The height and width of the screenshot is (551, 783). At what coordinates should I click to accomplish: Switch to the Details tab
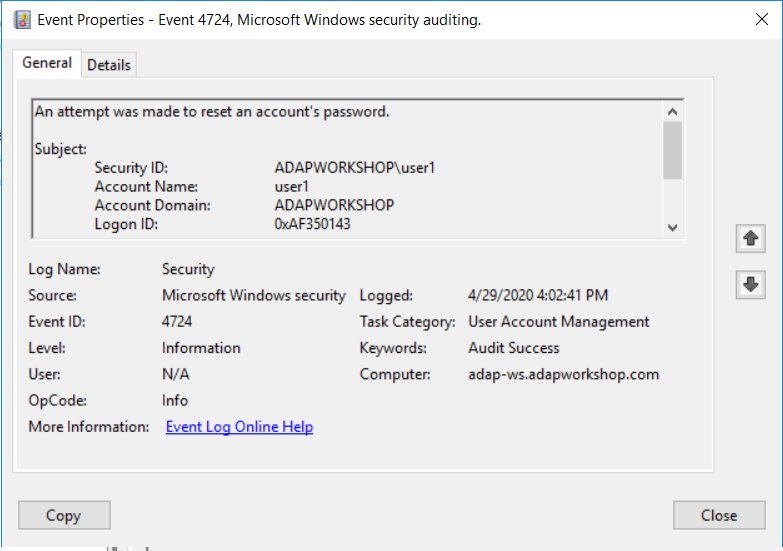pos(109,65)
